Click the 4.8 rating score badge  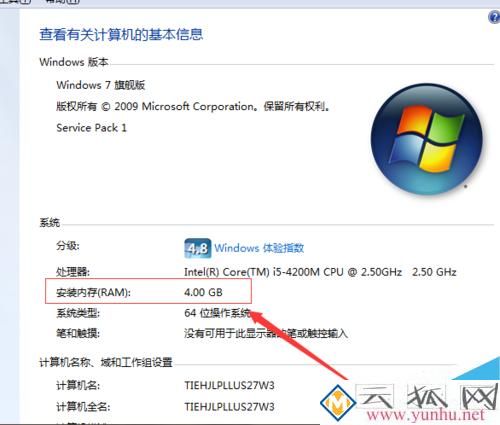(198, 248)
